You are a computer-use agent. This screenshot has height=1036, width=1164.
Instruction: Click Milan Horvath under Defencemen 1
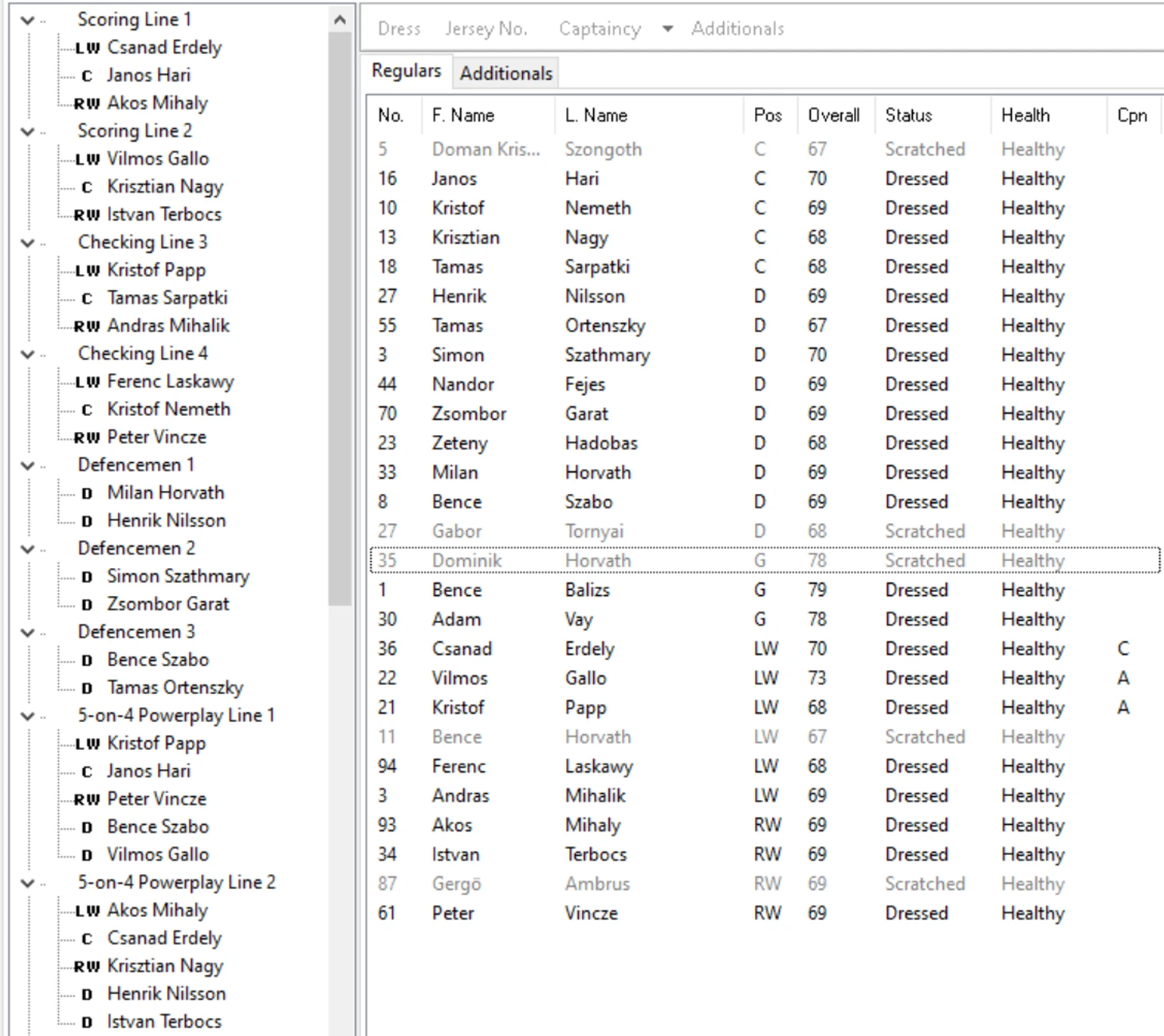(x=165, y=493)
